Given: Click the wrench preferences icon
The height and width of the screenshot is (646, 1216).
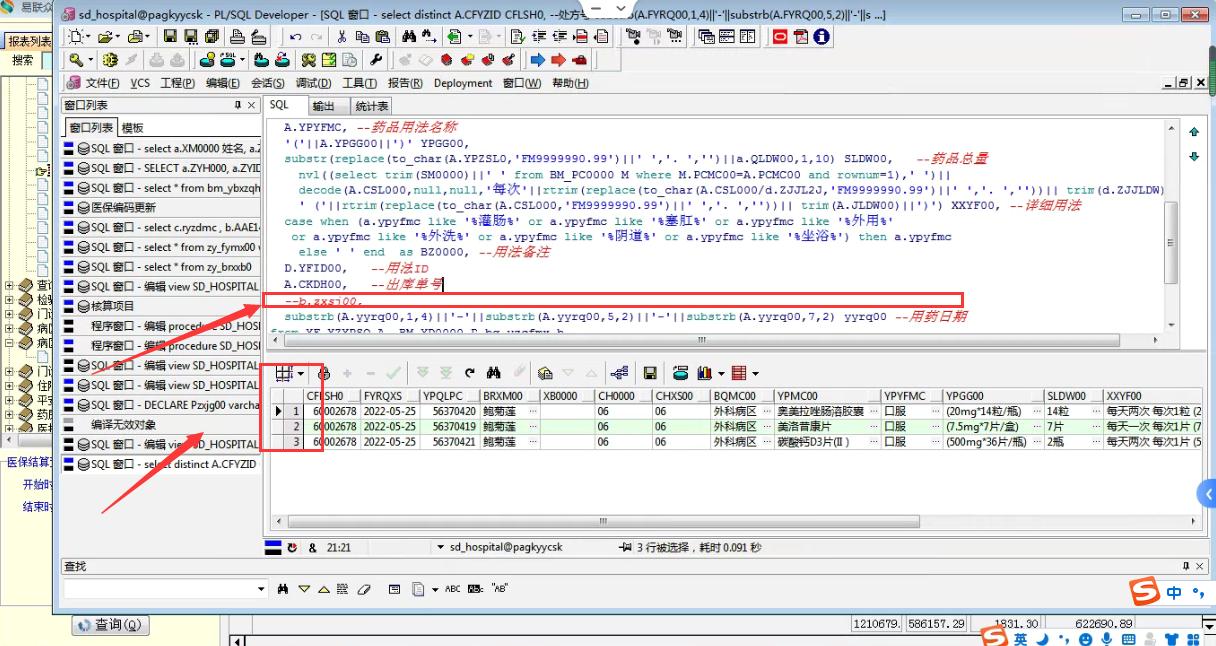Looking at the screenshot, I should coord(377,60).
